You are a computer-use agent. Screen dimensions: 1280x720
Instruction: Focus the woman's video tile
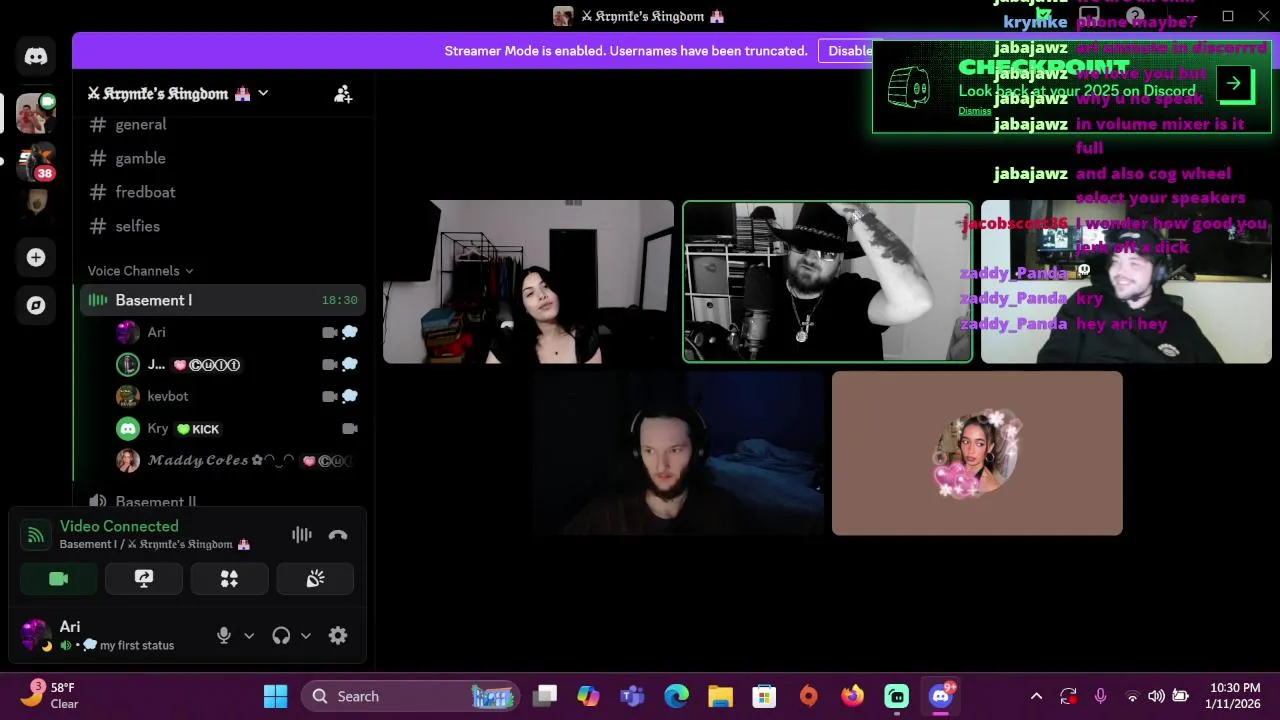(528, 282)
